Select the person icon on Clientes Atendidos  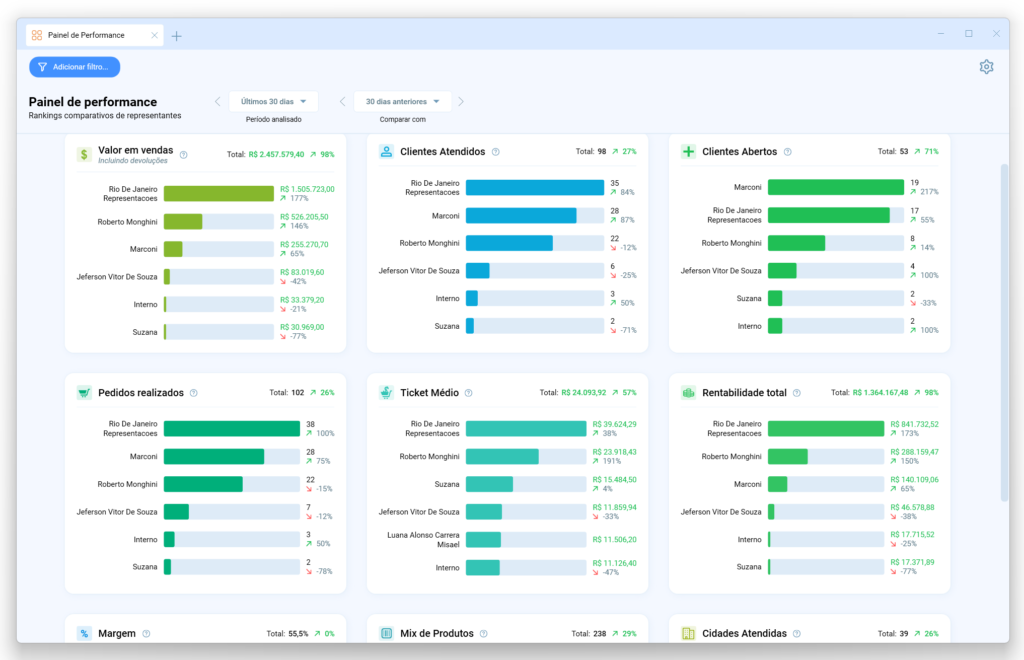tap(386, 151)
